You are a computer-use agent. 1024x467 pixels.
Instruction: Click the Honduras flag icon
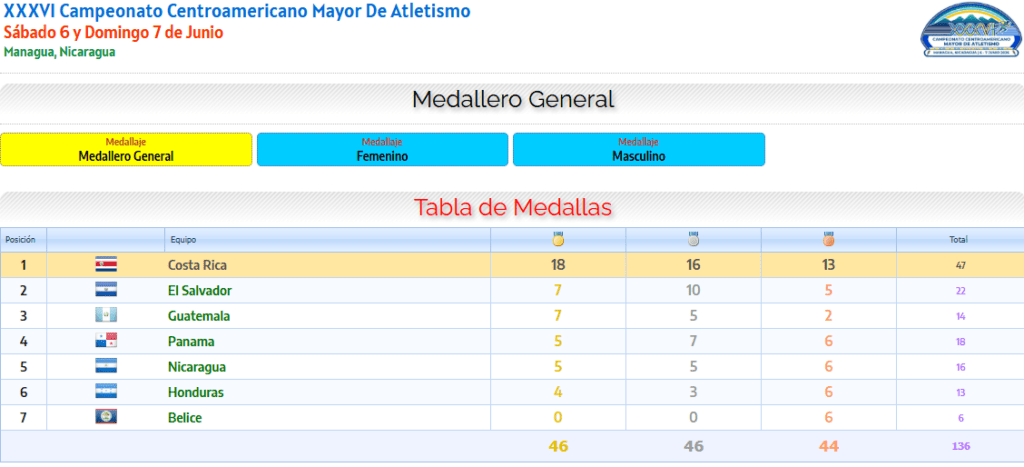click(x=106, y=392)
